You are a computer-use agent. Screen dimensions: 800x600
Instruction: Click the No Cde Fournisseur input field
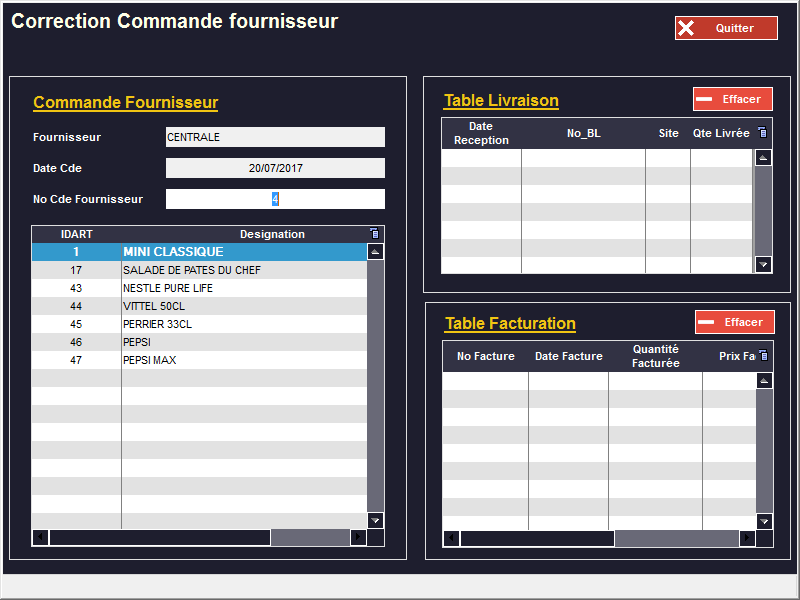275,199
